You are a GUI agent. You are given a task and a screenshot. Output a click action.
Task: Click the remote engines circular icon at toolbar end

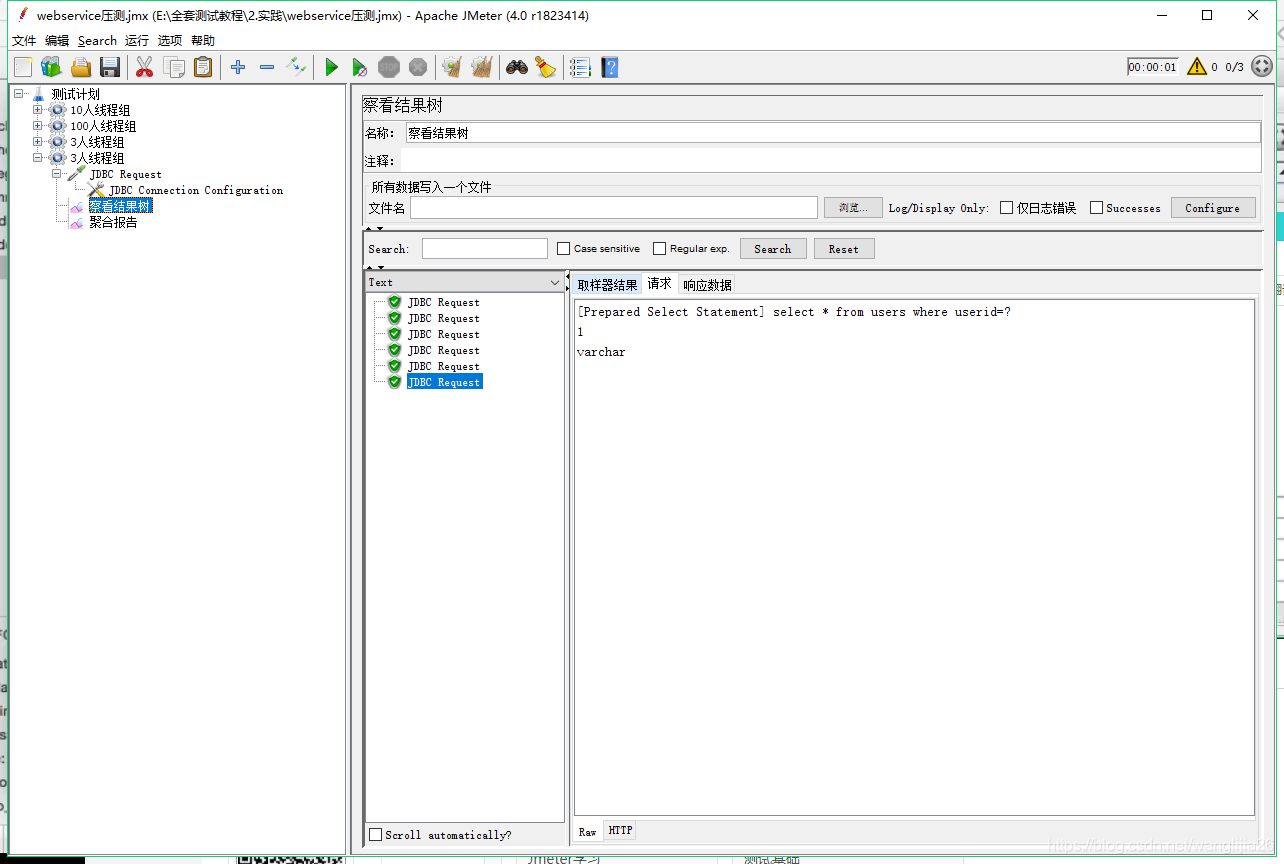point(1262,67)
